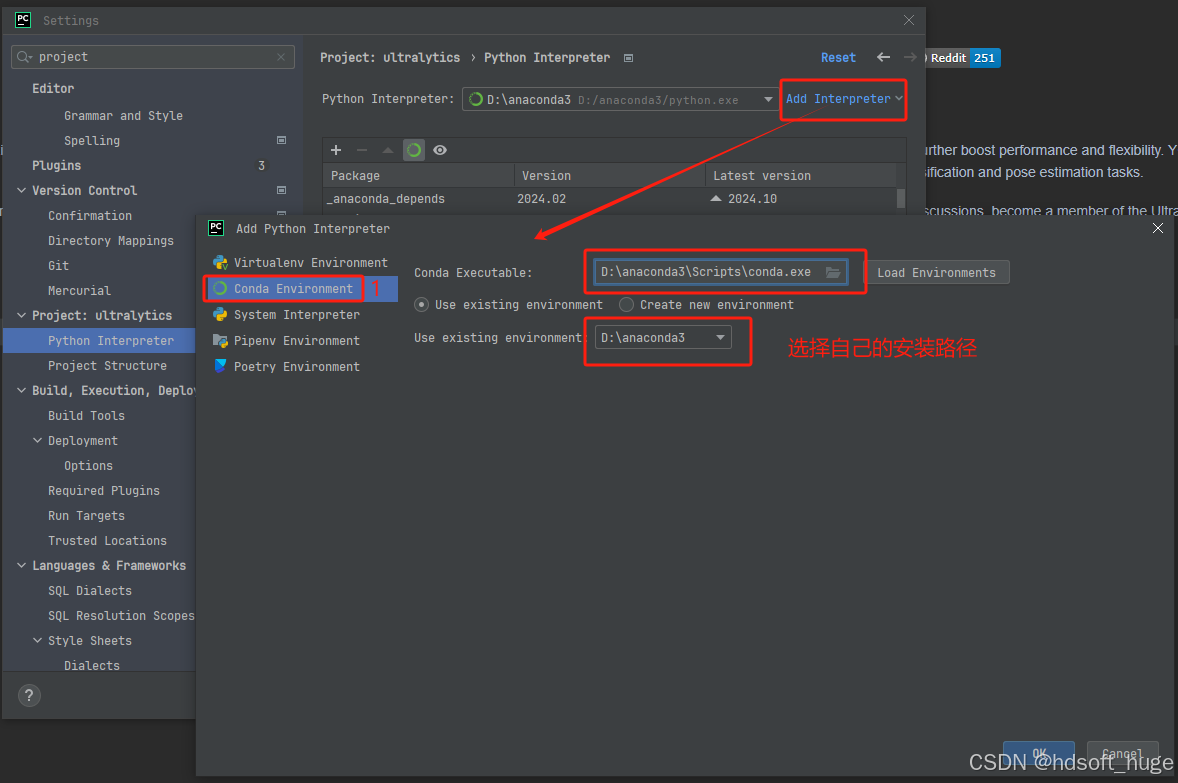The image size is (1178, 783).
Task: Click the Reddit 251 badge in background page
Action: point(962,58)
